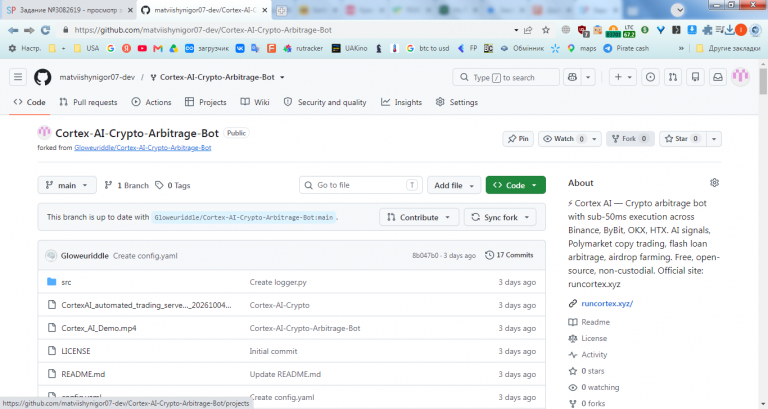The height and width of the screenshot is (409, 768).
Task: Click the browser back arrow
Action: click(x=13, y=30)
